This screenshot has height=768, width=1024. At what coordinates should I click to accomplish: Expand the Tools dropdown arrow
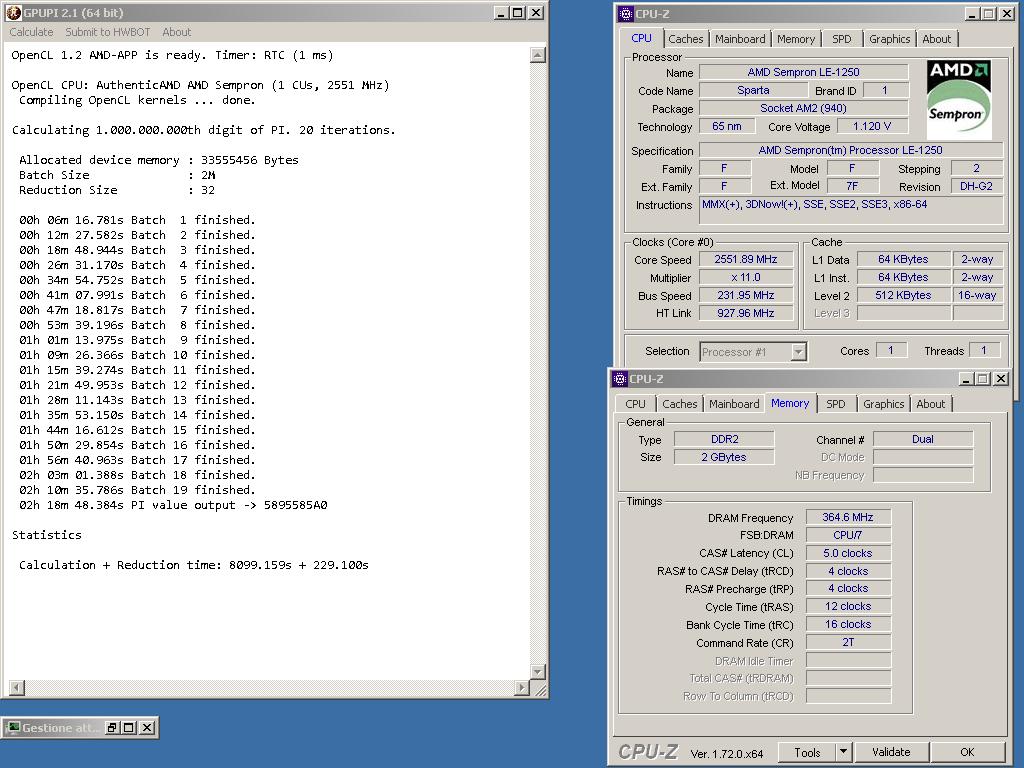[x=843, y=752]
